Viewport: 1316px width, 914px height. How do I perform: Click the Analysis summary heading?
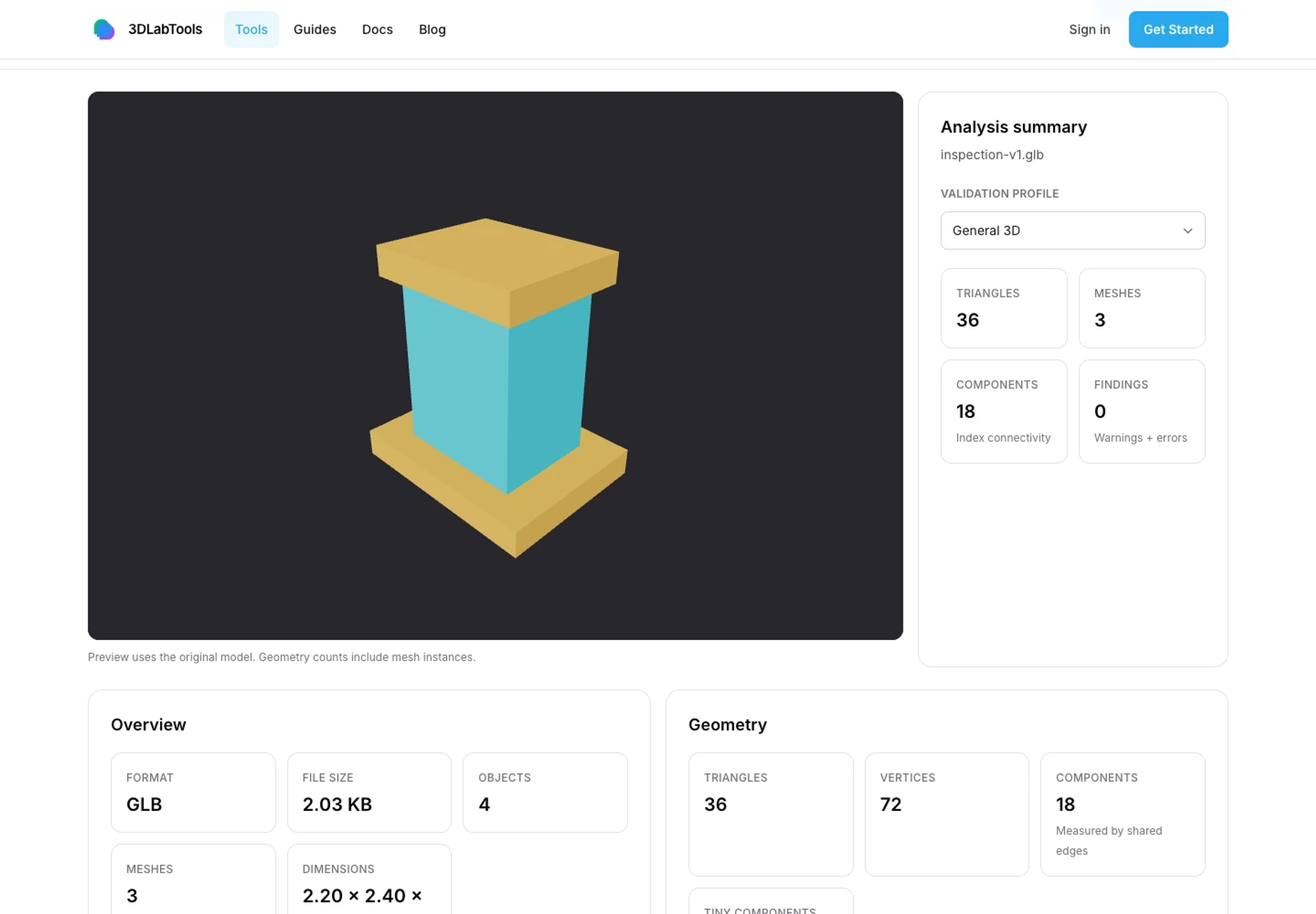1014,126
